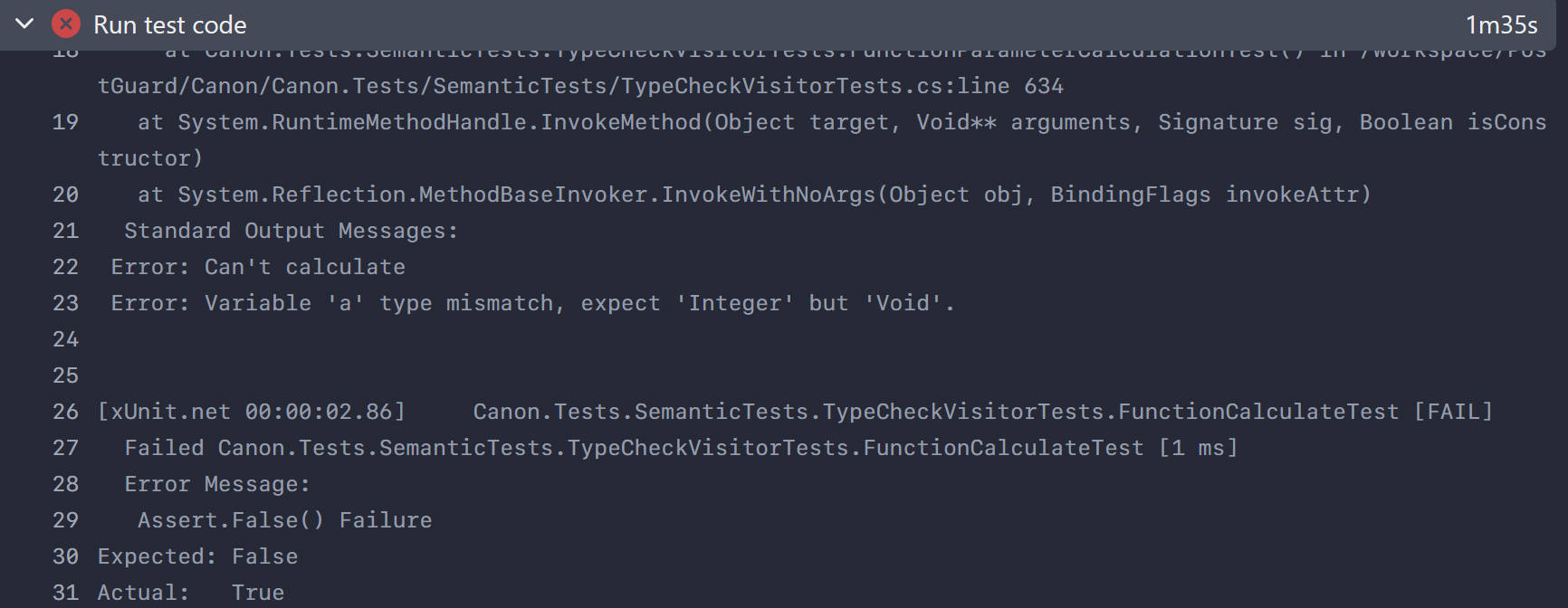Select empty log line number 24
This screenshot has height=608, width=1568.
(x=65, y=339)
